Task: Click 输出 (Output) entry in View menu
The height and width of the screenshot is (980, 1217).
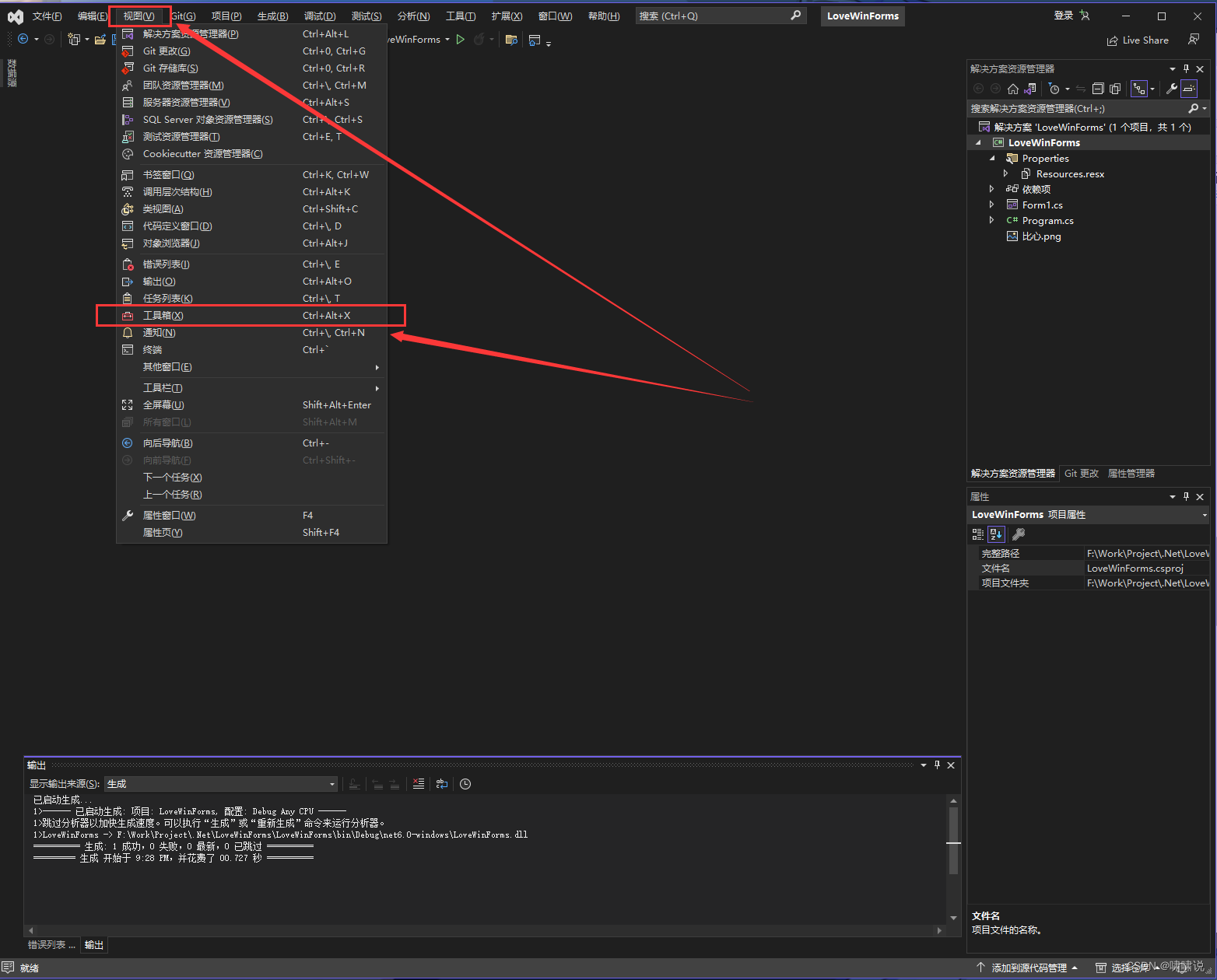Action: [251, 282]
